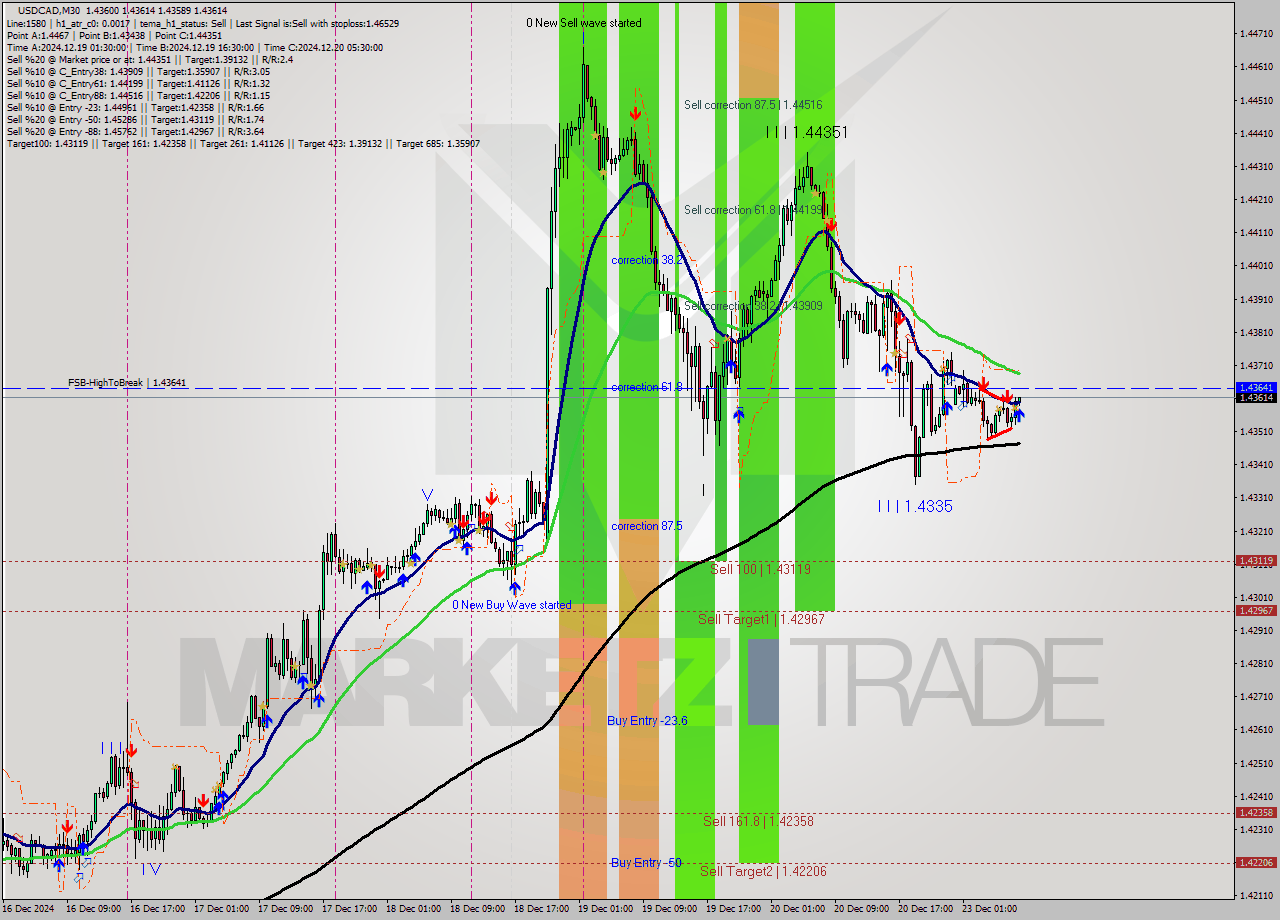
Task: Click the 1.43510 price axis label
Action: [x=1256, y=431]
